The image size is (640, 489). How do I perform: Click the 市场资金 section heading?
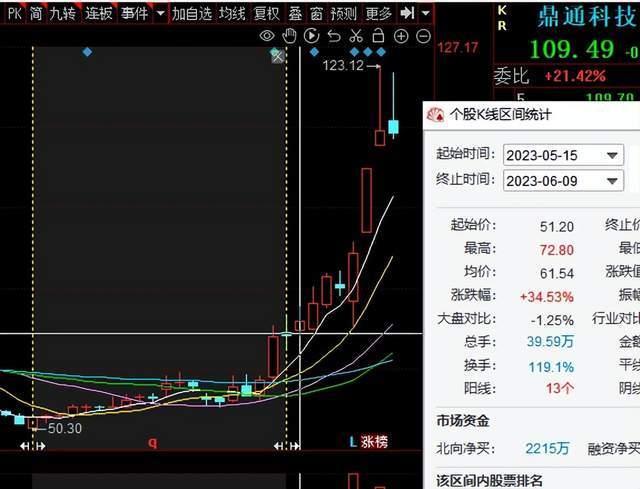463,420
